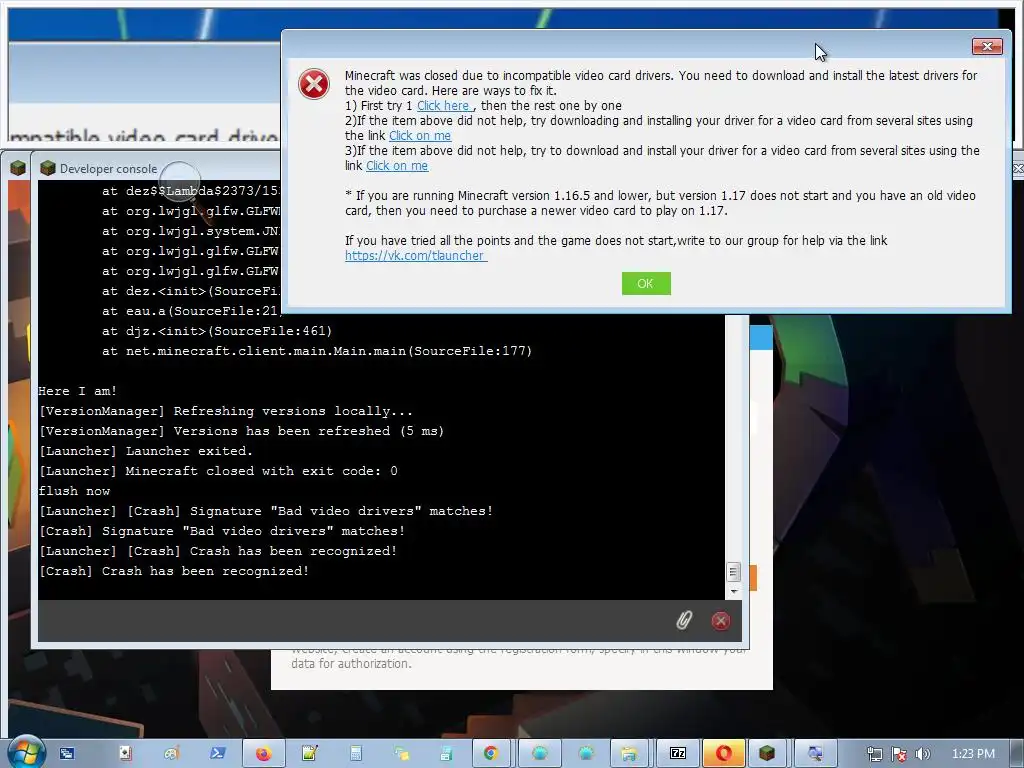The height and width of the screenshot is (768, 1024).
Task: Open Calculator from the taskbar
Action: pos(356,754)
